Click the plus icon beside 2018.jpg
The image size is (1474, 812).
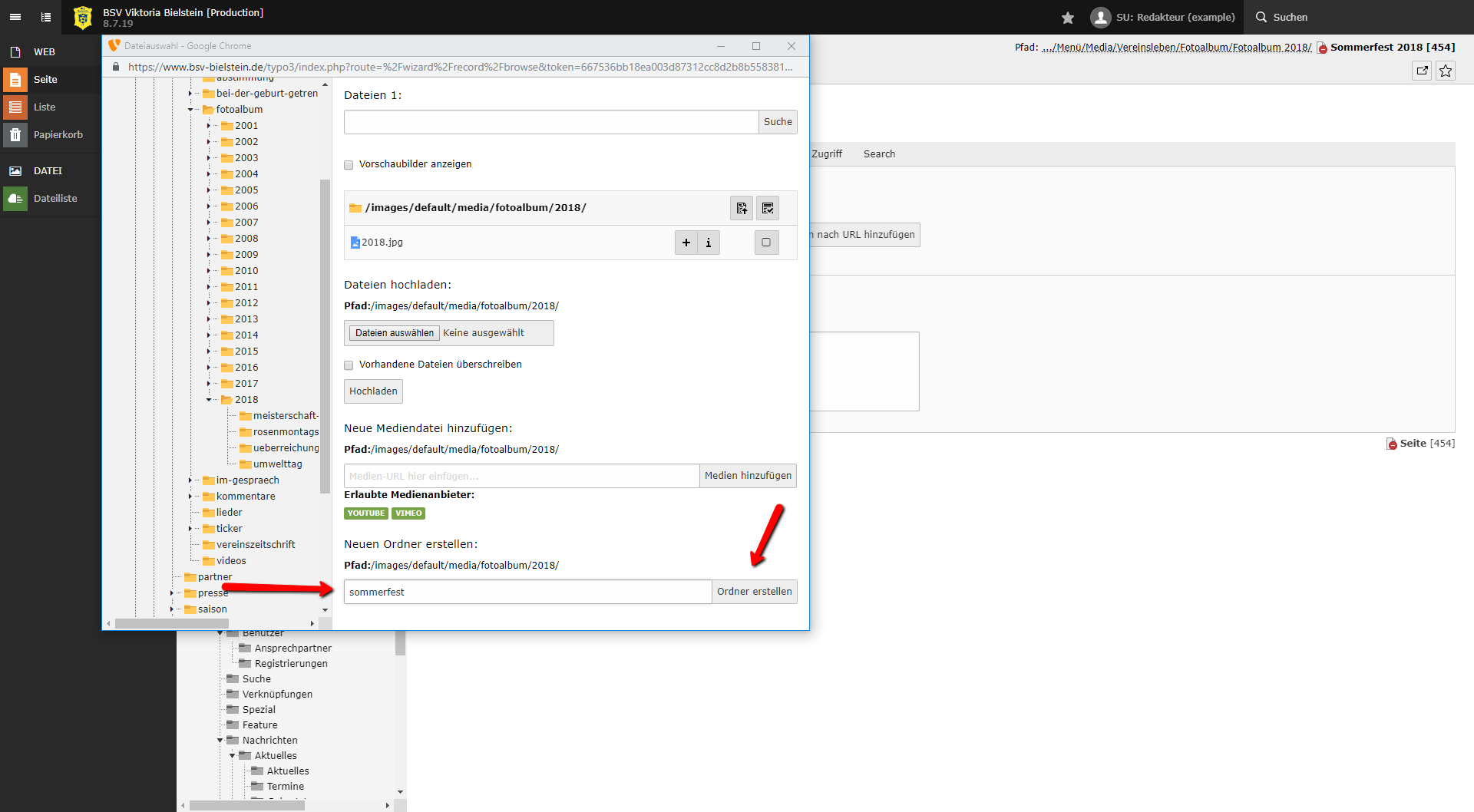(x=686, y=243)
